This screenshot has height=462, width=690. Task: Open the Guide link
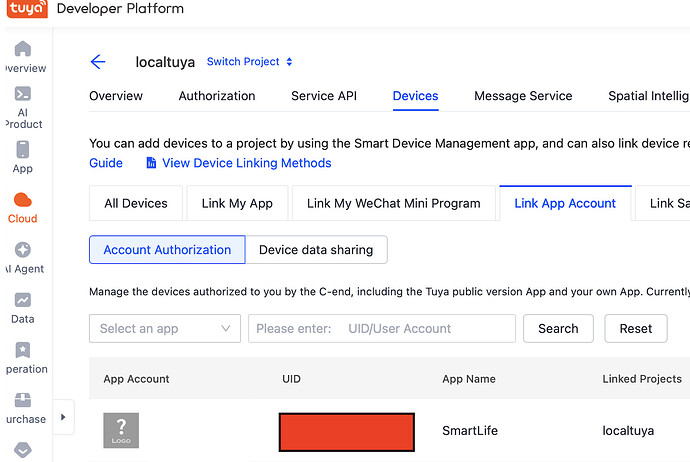pos(106,163)
